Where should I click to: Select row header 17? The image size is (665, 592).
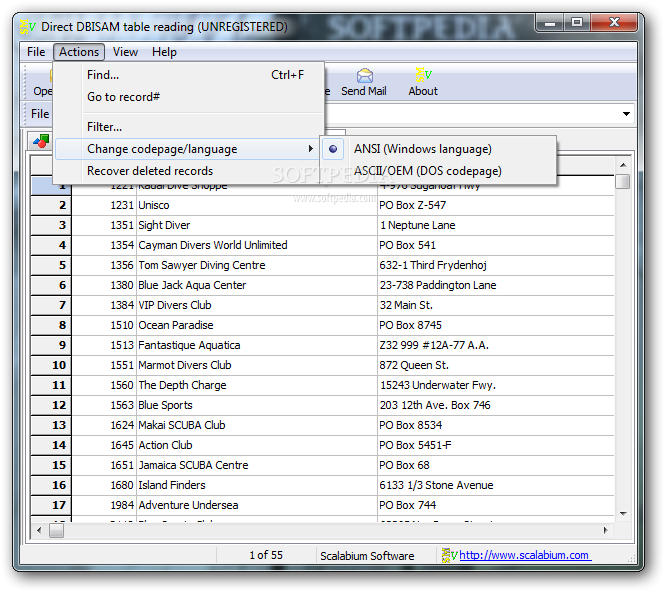point(52,505)
